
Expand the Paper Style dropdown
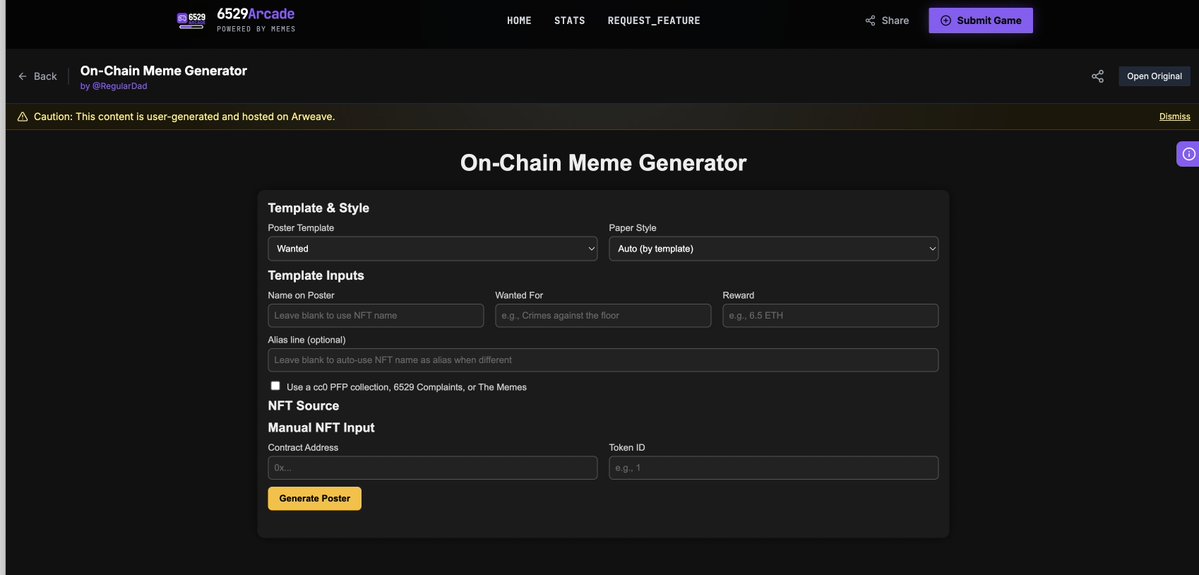[x=774, y=249]
